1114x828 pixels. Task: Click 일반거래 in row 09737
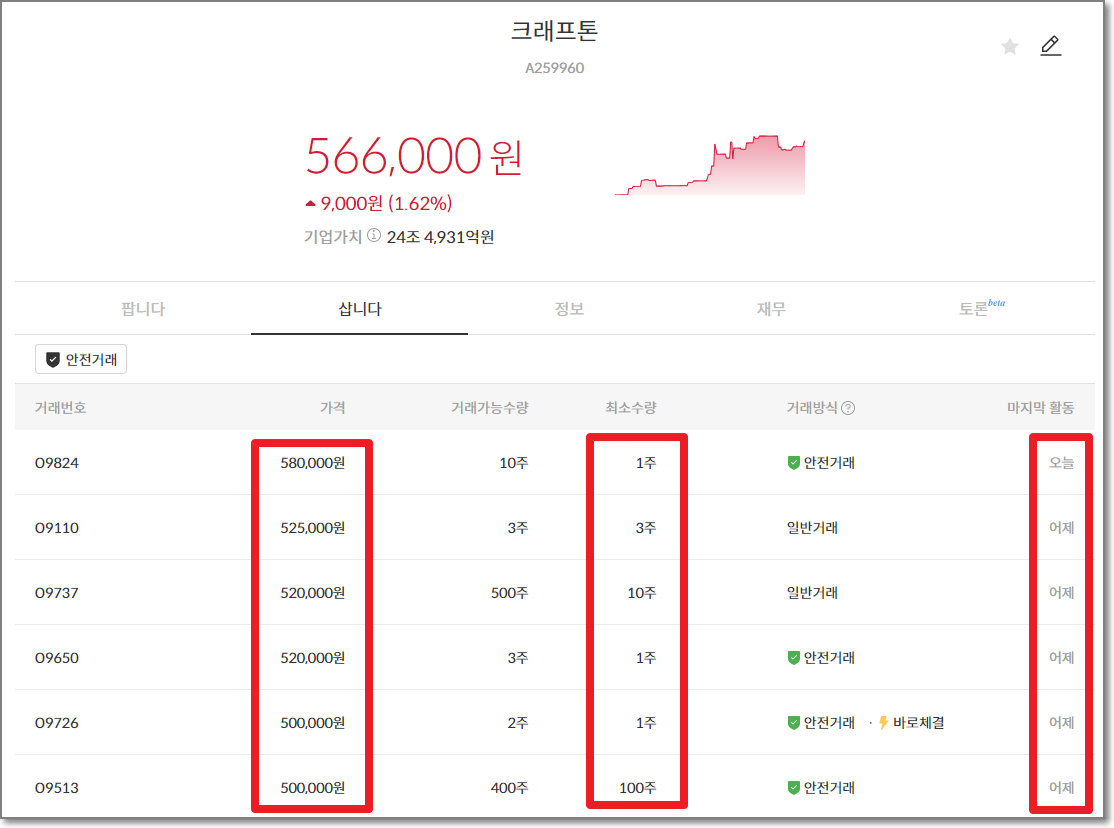point(812,593)
